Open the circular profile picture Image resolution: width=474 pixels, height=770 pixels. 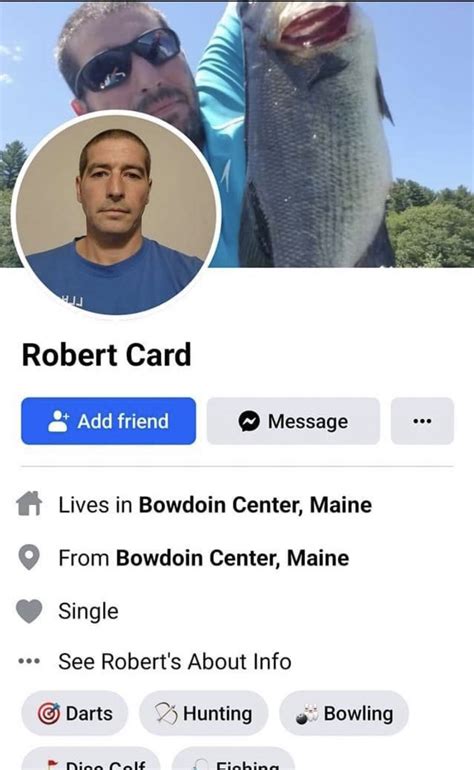point(116,215)
